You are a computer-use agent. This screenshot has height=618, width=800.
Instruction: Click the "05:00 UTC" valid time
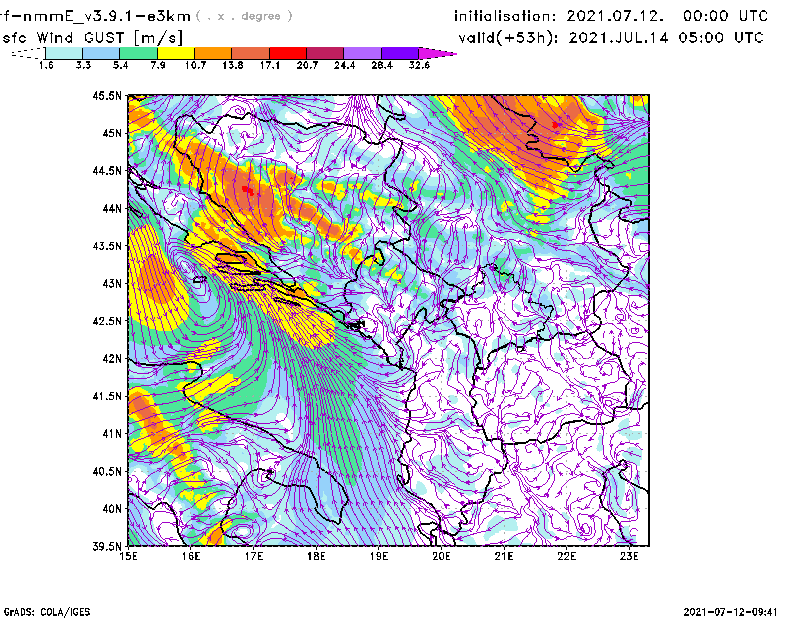coord(721,38)
